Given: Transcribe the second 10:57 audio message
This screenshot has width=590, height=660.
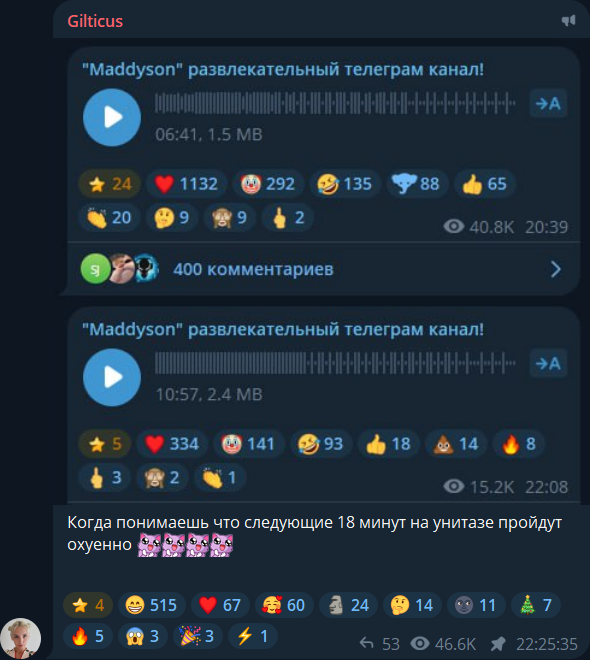Looking at the screenshot, I should (x=548, y=363).
